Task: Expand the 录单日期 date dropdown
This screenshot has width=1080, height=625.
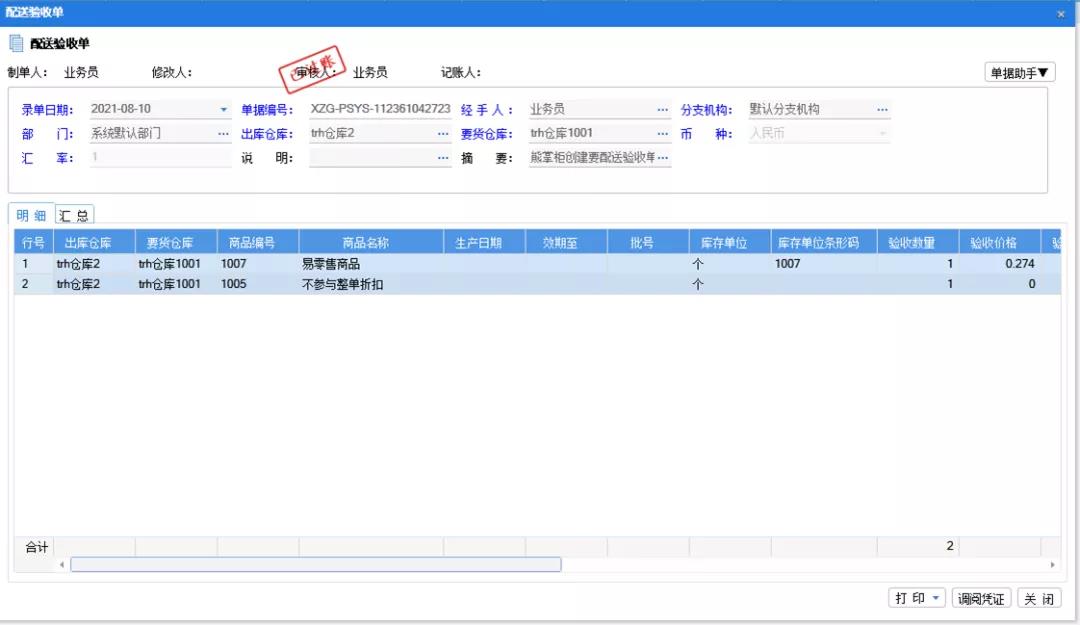Action: (224, 110)
